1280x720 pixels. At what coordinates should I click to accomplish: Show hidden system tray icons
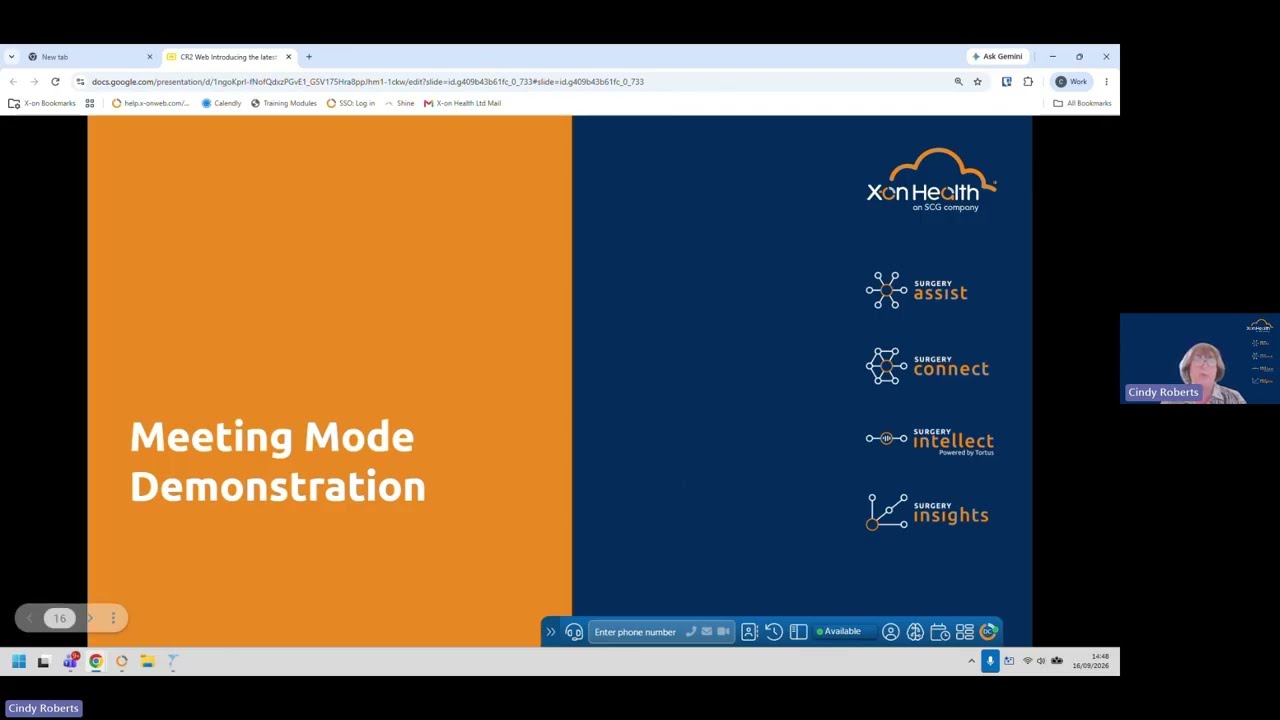pyautogui.click(x=971, y=661)
